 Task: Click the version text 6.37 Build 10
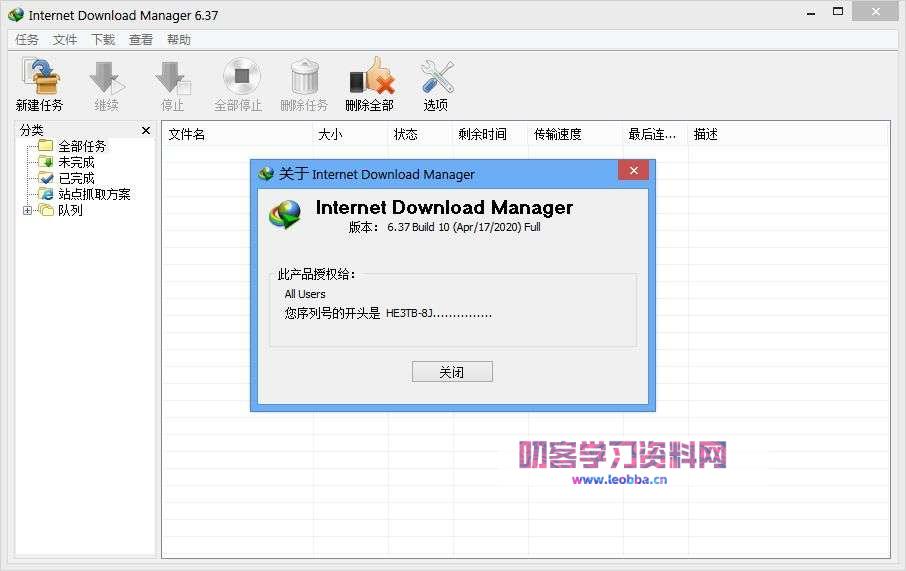(x=463, y=227)
